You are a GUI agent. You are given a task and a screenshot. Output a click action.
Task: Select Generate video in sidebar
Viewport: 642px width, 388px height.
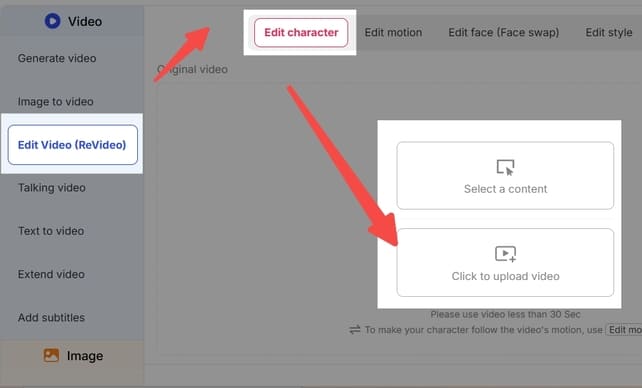(57, 58)
